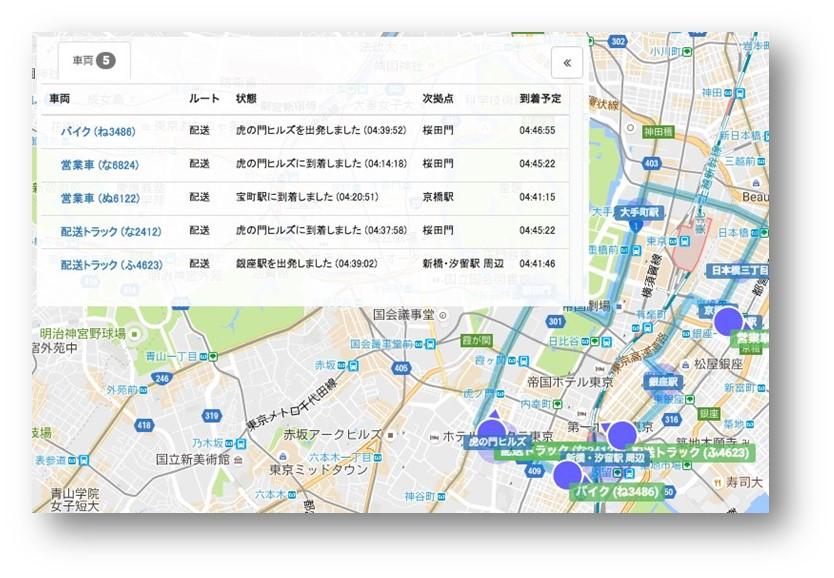Collapse the vehicle panel with the double chevron
The image size is (834, 578).
(x=567, y=63)
